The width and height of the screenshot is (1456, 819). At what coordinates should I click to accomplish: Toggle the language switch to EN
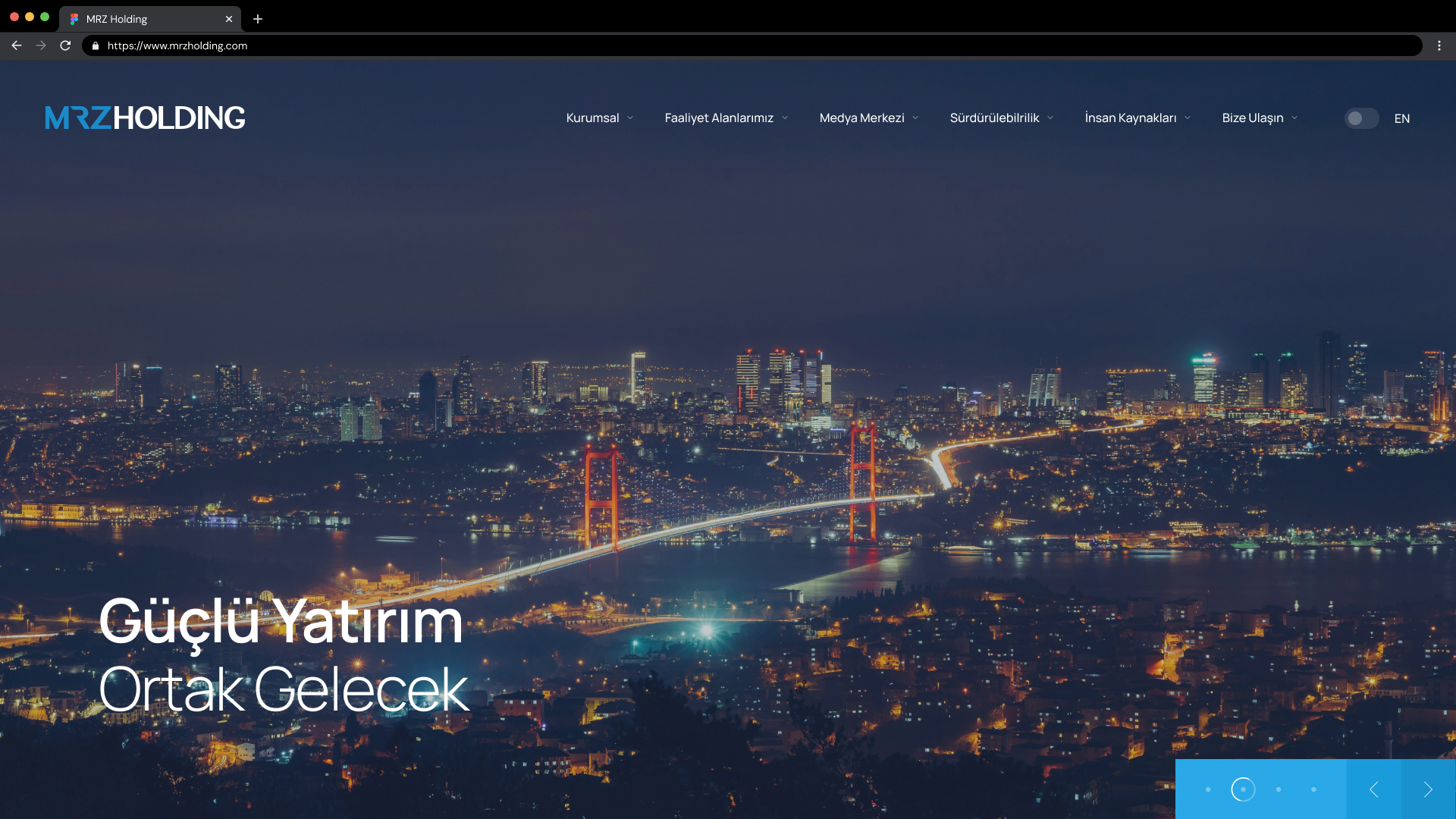(1361, 118)
